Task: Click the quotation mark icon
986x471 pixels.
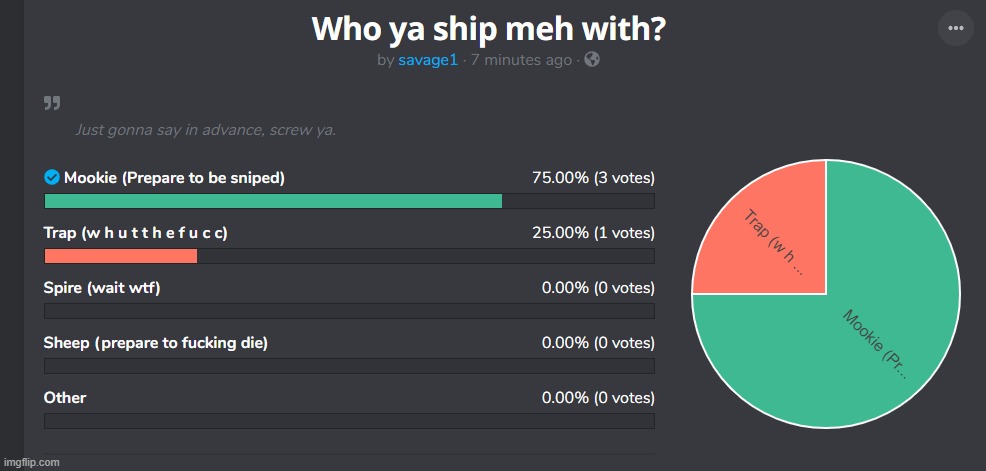Action: [x=52, y=103]
